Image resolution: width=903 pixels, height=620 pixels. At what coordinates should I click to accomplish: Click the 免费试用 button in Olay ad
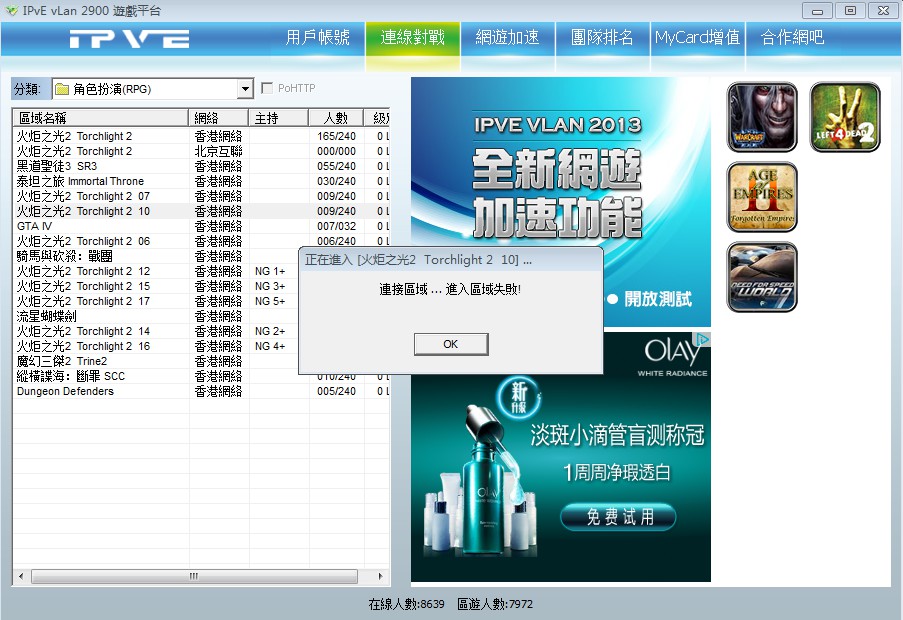(619, 516)
